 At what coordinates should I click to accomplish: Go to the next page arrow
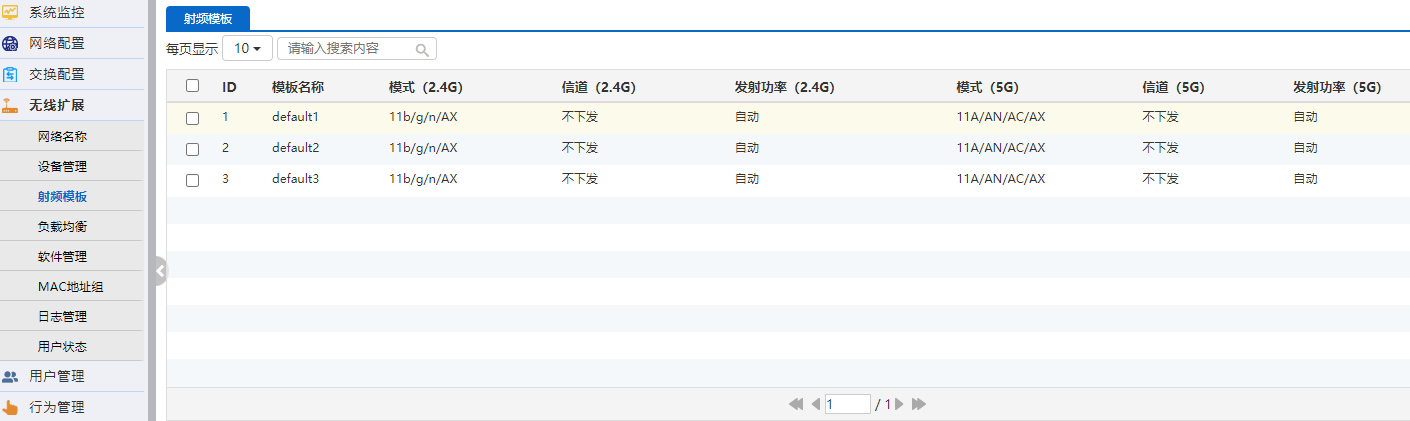[x=899, y=404]
